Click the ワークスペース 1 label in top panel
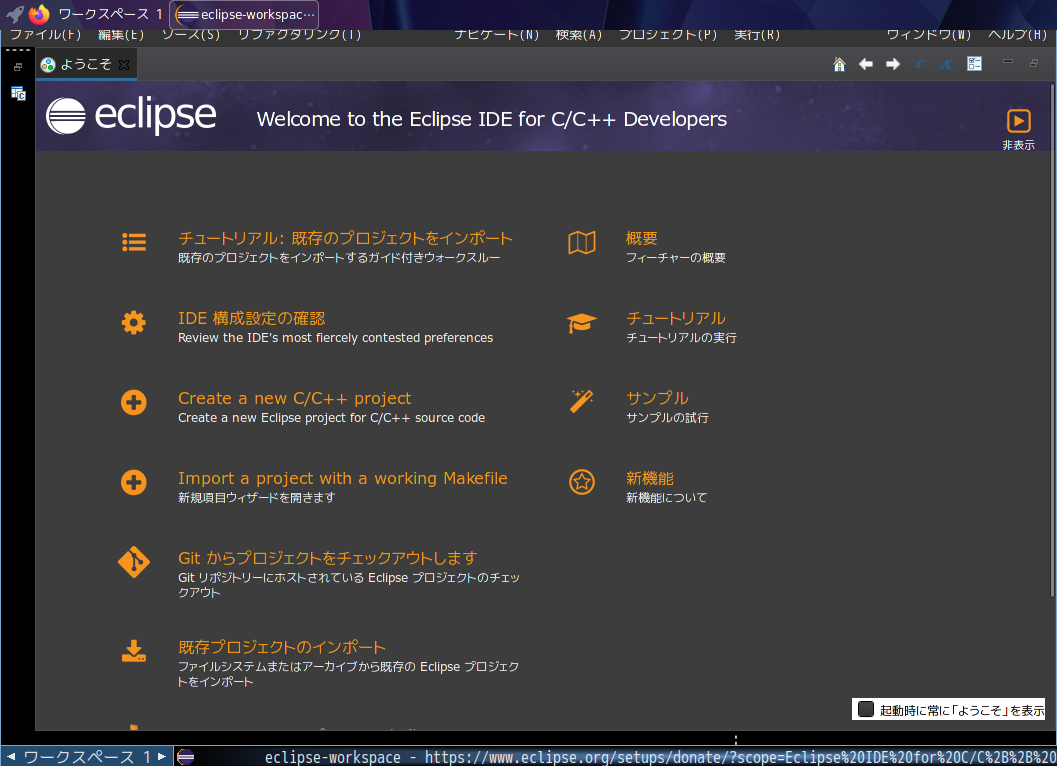1057x766 pixels. 111,14
